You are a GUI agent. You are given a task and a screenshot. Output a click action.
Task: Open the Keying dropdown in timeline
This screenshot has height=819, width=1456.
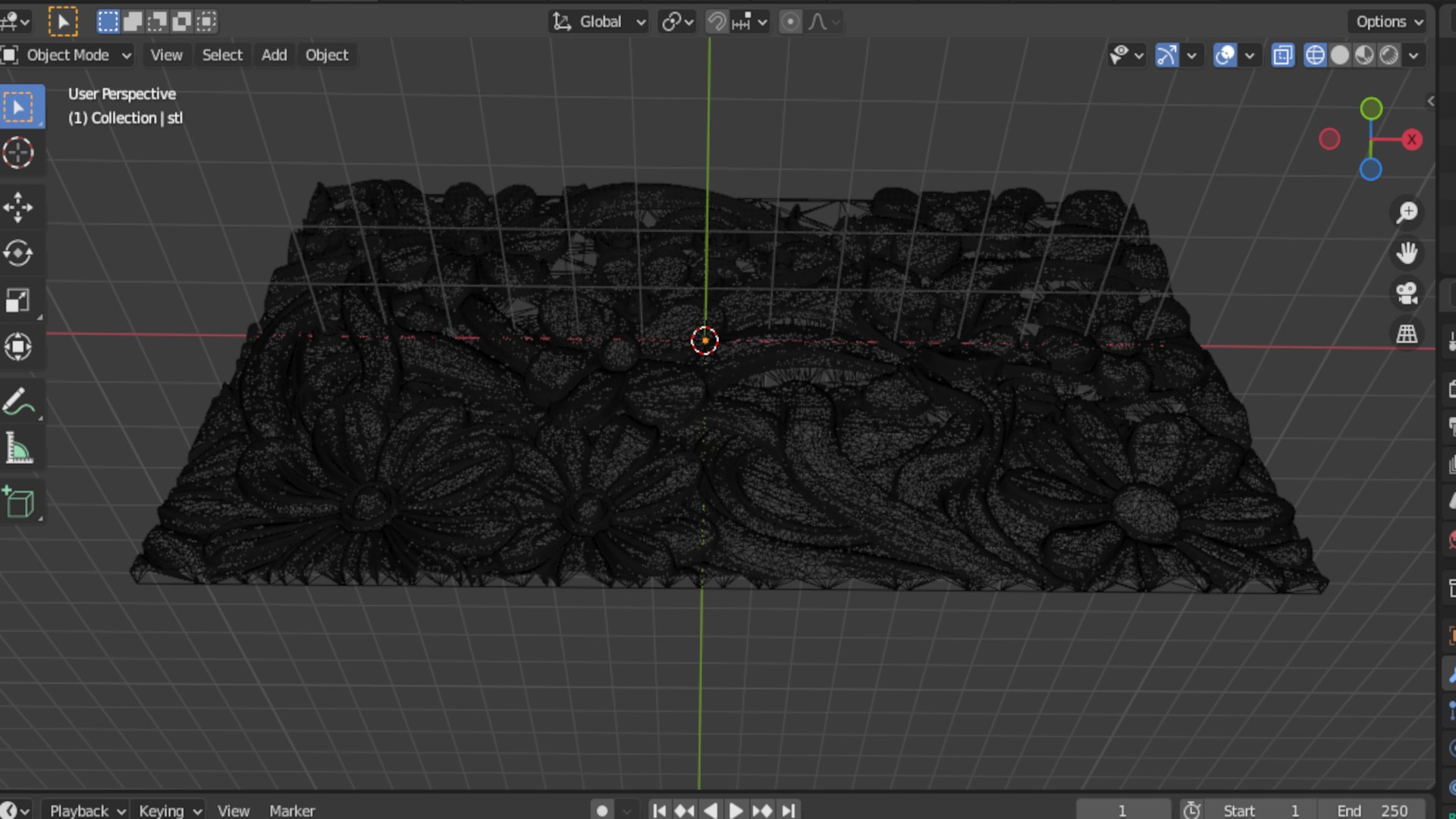169,810
